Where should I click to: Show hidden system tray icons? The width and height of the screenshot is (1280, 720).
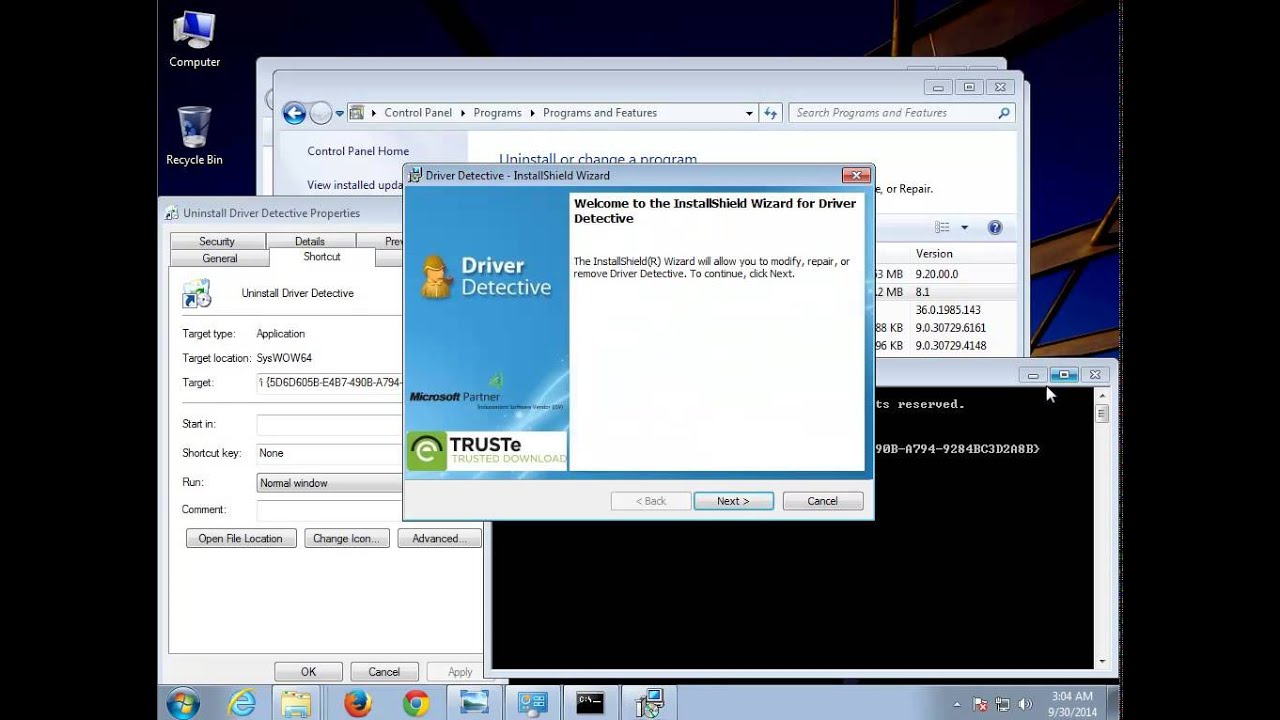coord(957,704)
